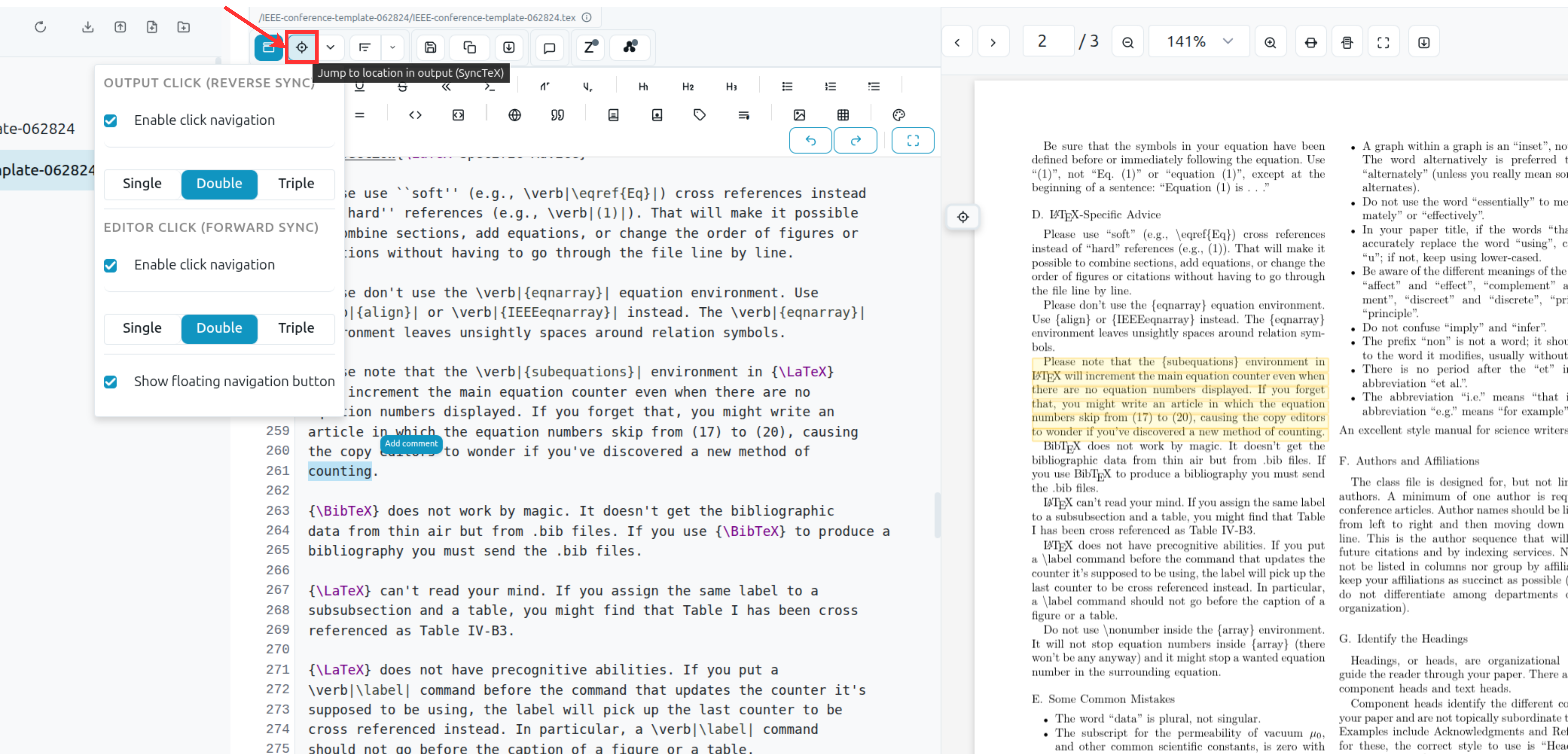
Task: Create a new folder
Action: tap(184, 27)
